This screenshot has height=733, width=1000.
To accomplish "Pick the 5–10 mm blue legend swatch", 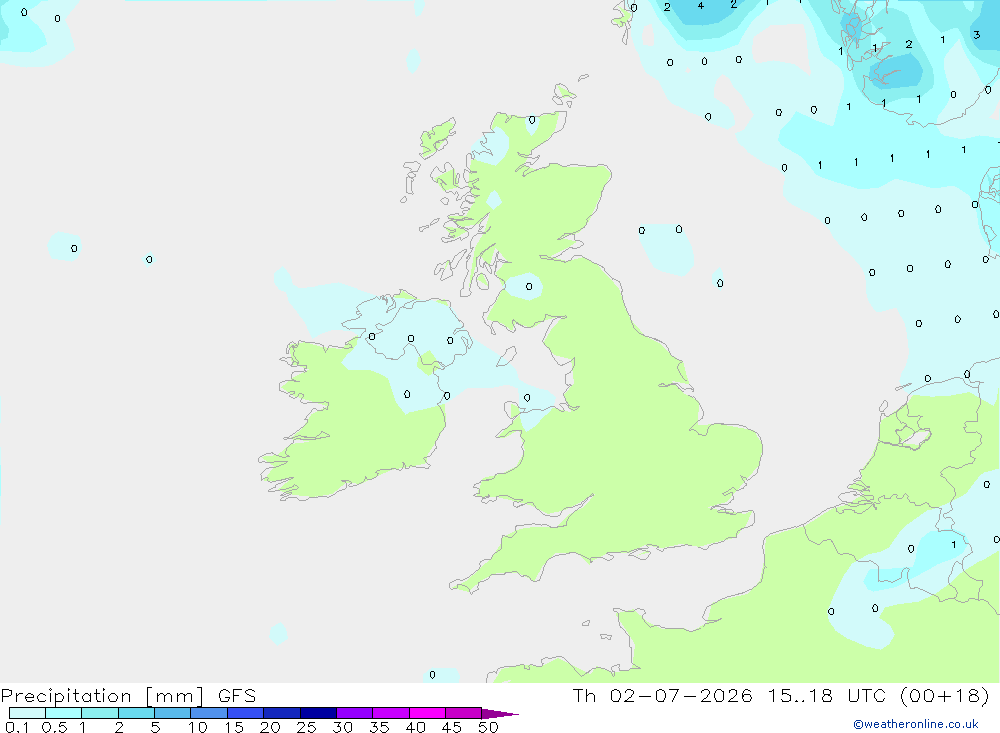I will coord(173,713).
